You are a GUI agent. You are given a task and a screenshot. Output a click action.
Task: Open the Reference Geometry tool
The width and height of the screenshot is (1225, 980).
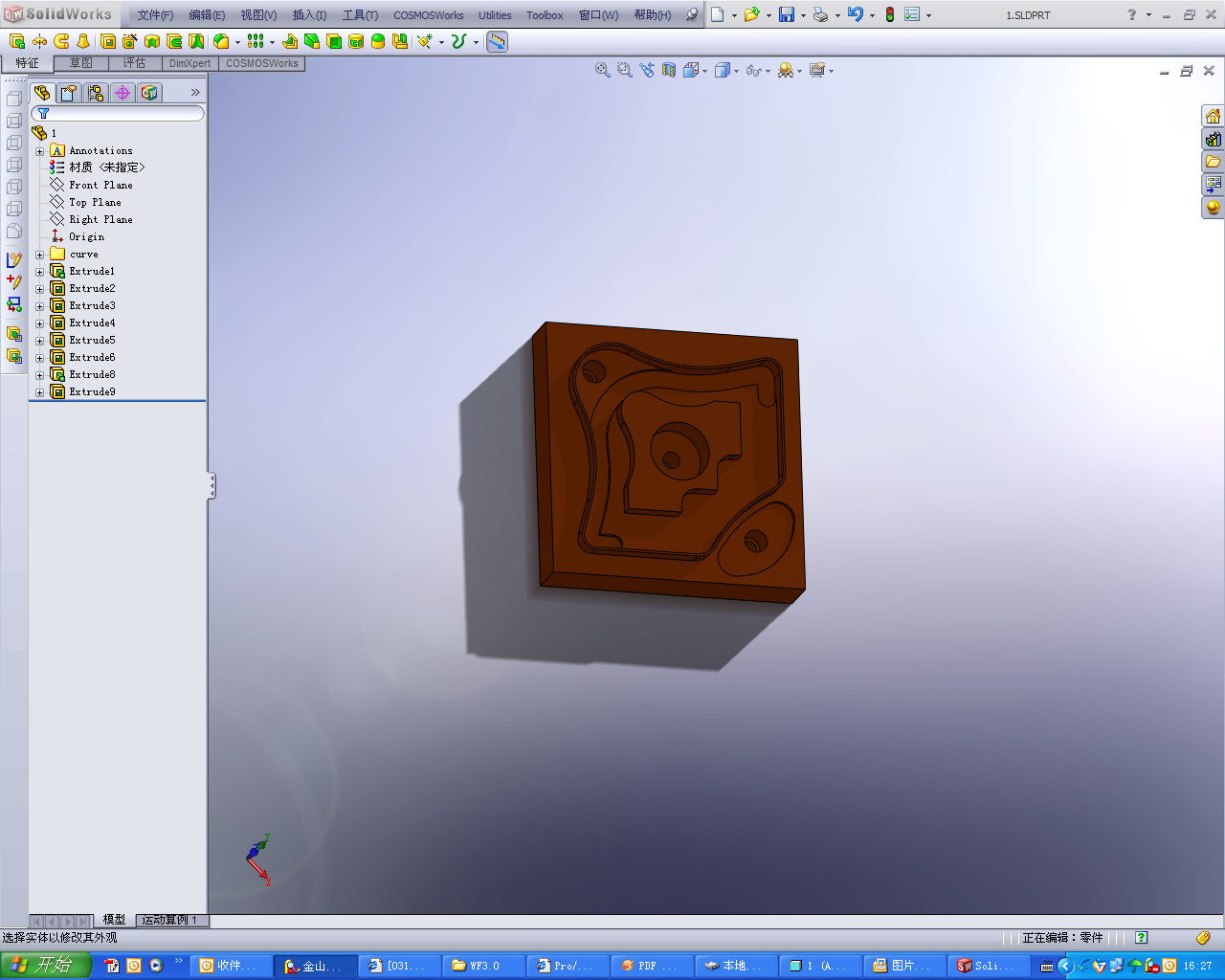[x=425, y=41]
